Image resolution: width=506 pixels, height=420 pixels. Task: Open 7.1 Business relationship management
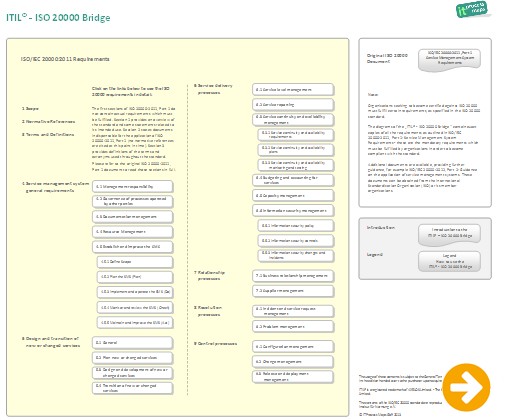(293, 276)
